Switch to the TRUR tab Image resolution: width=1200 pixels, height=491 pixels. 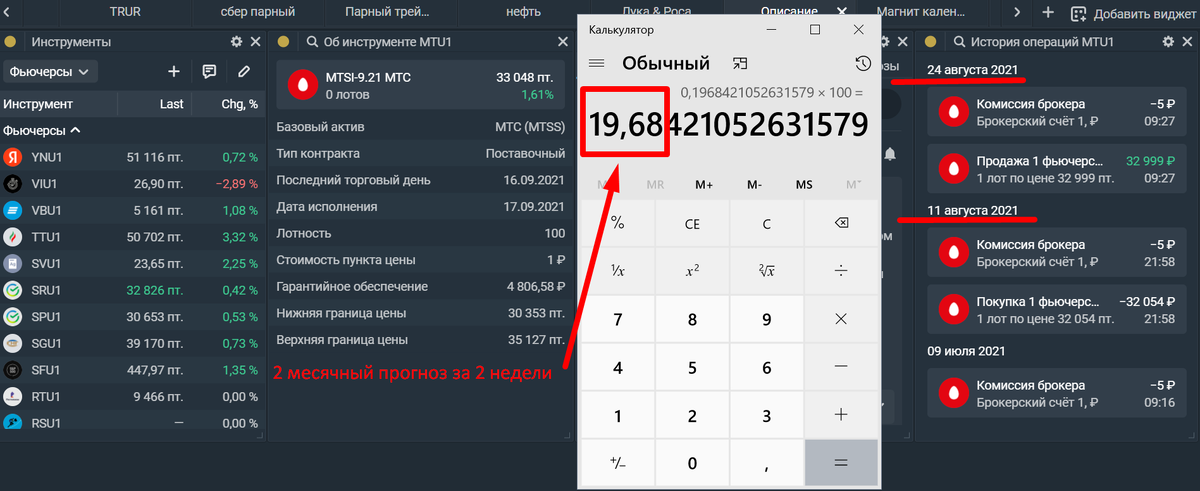click(124, 12)
